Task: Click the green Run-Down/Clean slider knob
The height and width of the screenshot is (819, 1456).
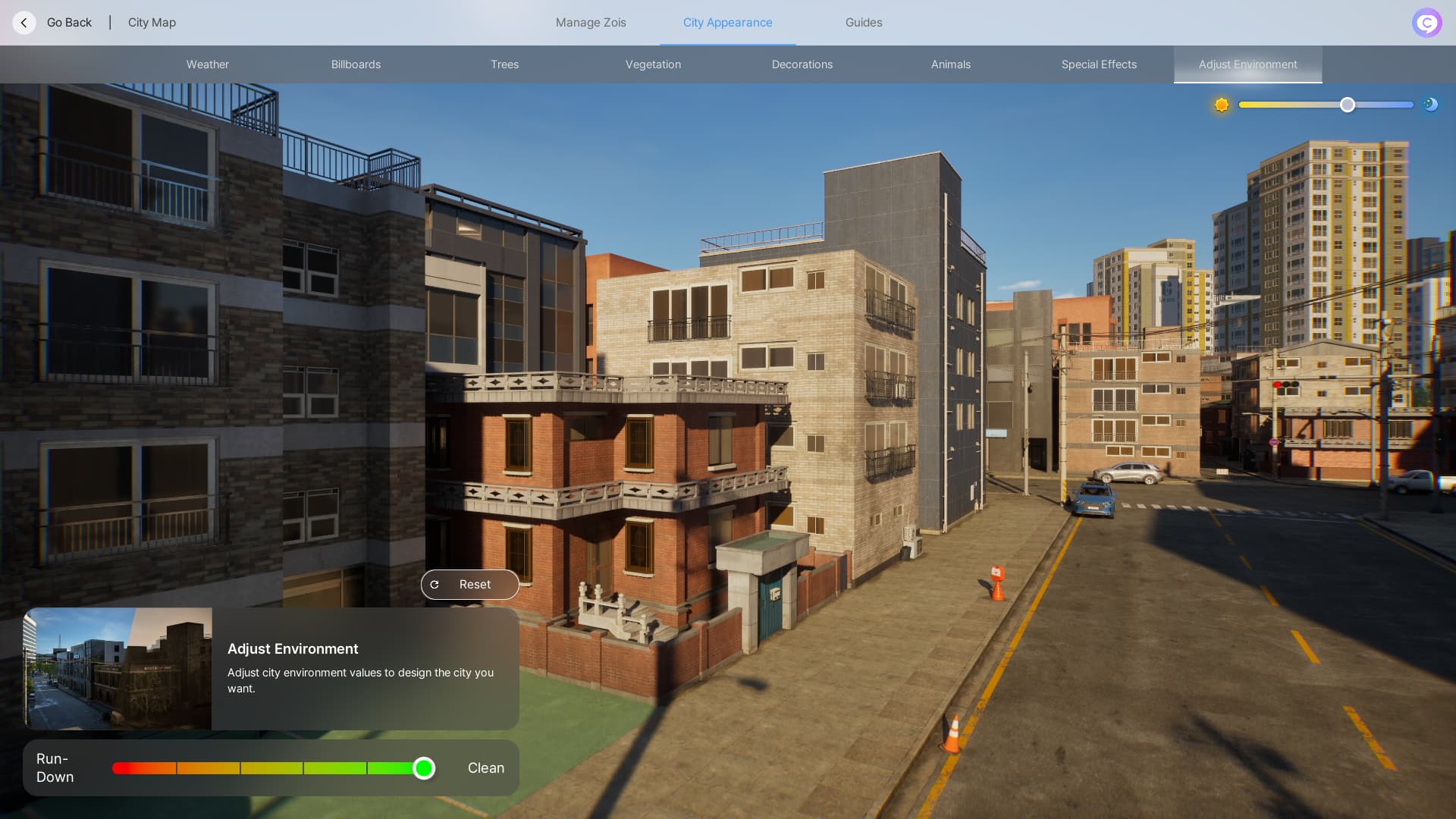Action: [424, 768]
